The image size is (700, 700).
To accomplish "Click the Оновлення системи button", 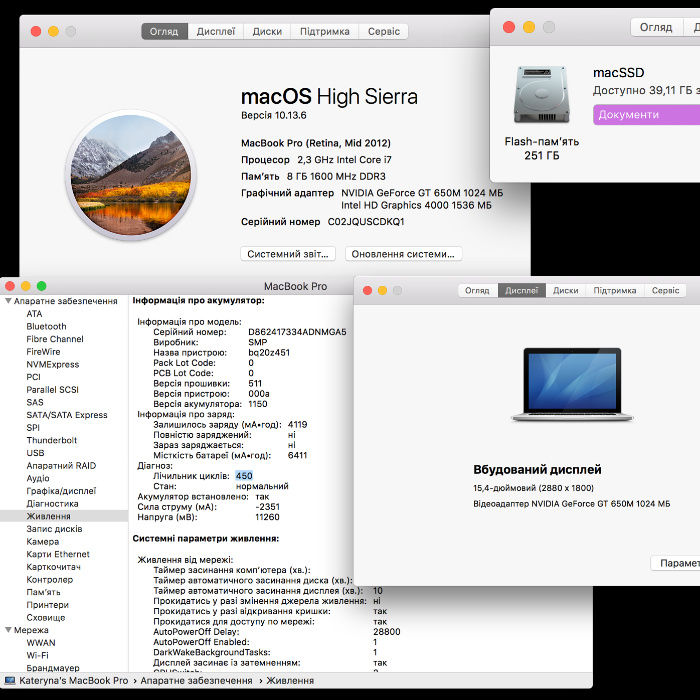I will (403, 254).
